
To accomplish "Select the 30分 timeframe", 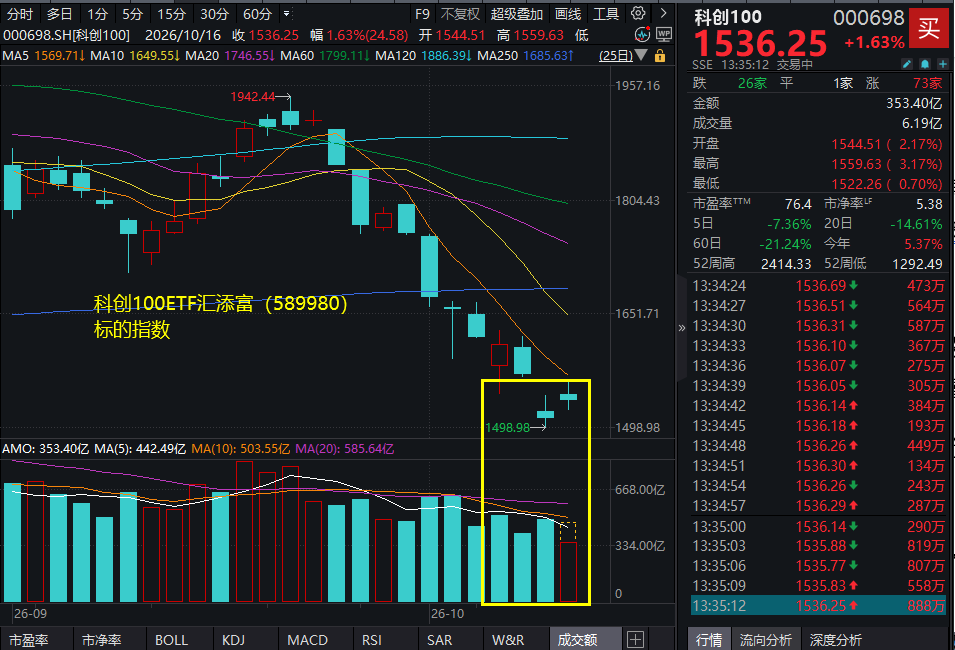I will [214, 14].
